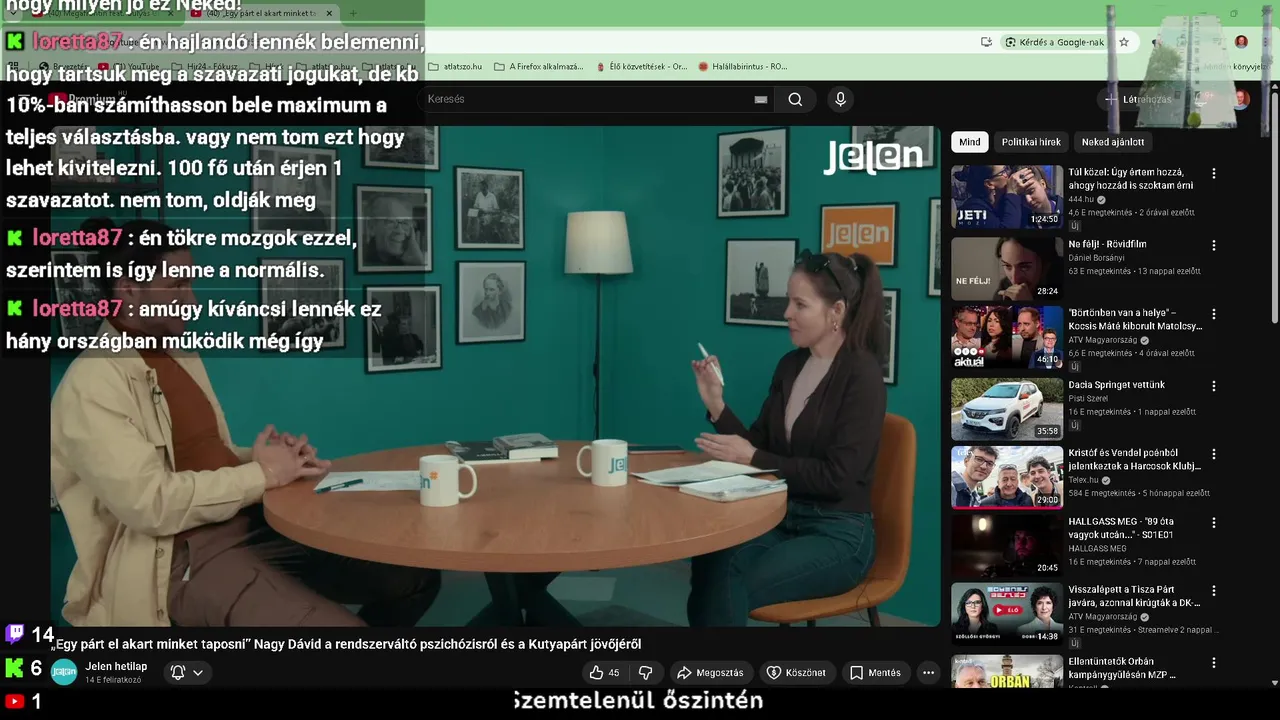This screenshot has width=1280, height=720.
Task: Open the "Túl közel" video thumbnail
Action: [x=1007, y=197]
